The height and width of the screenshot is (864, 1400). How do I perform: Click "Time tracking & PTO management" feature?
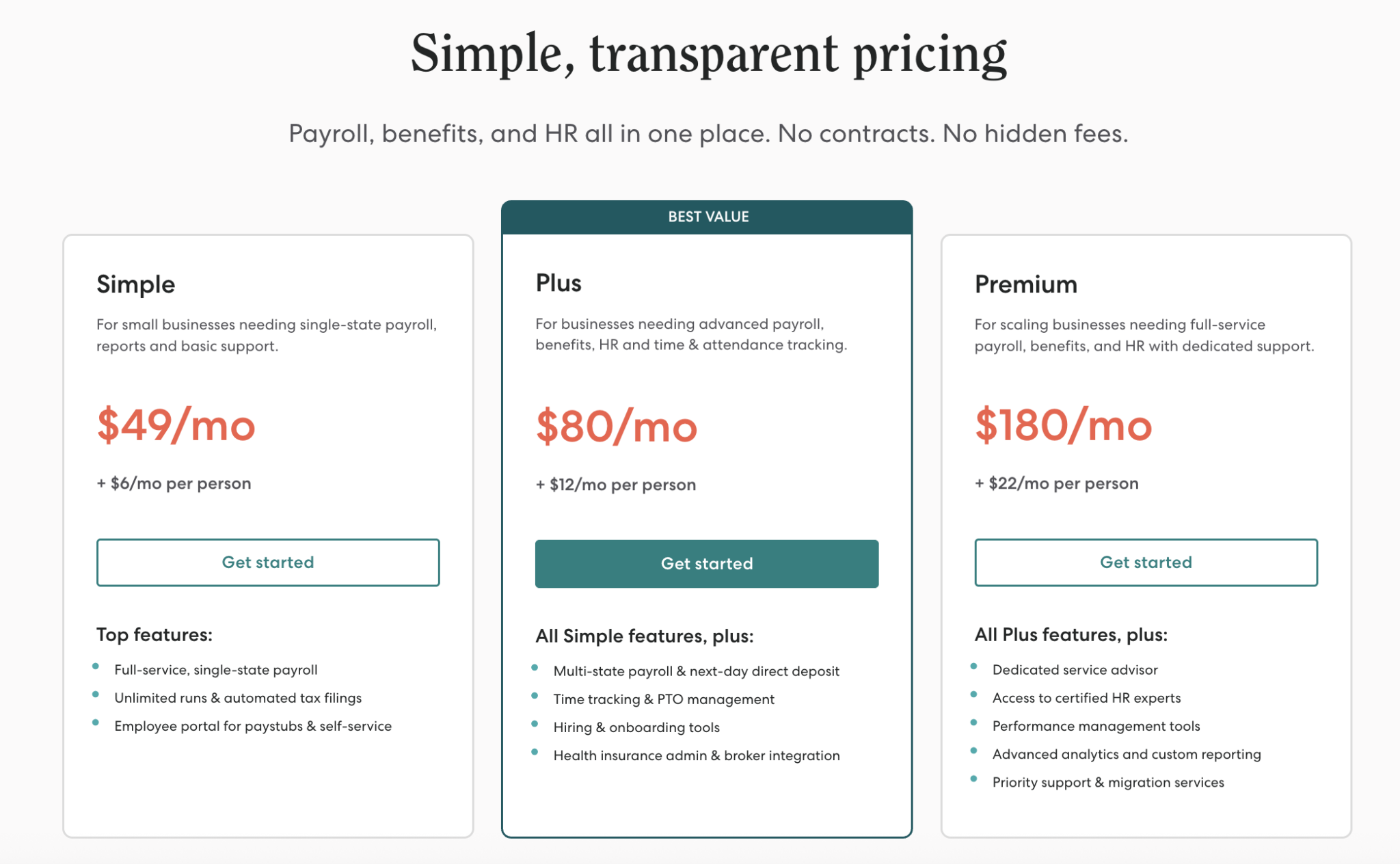click(664, 699)
